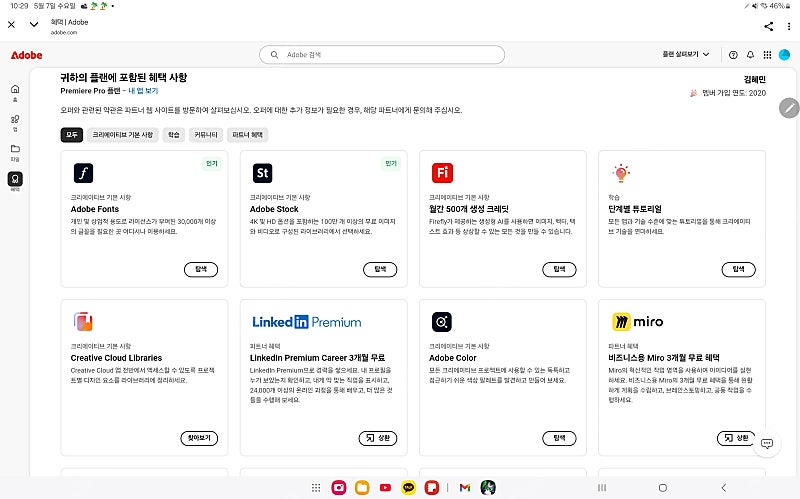Click the Adobe Stock card title
The height and width of the screenshot is (499, 800).
coord(274,209)
